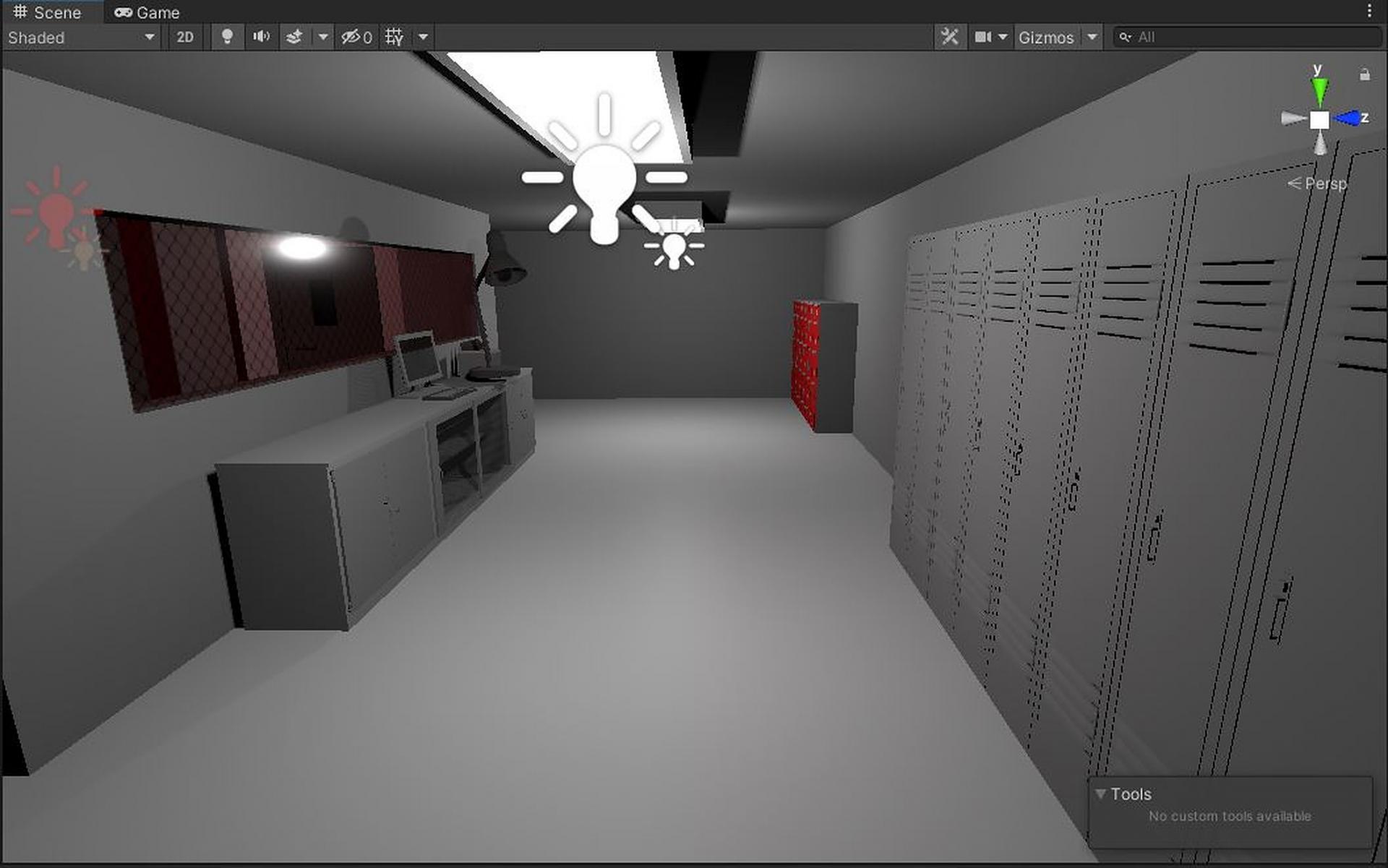The width and height of the screenshot is (1388, 868).
Task: Click the grid visibility icon
Action: tap(394, 37)
